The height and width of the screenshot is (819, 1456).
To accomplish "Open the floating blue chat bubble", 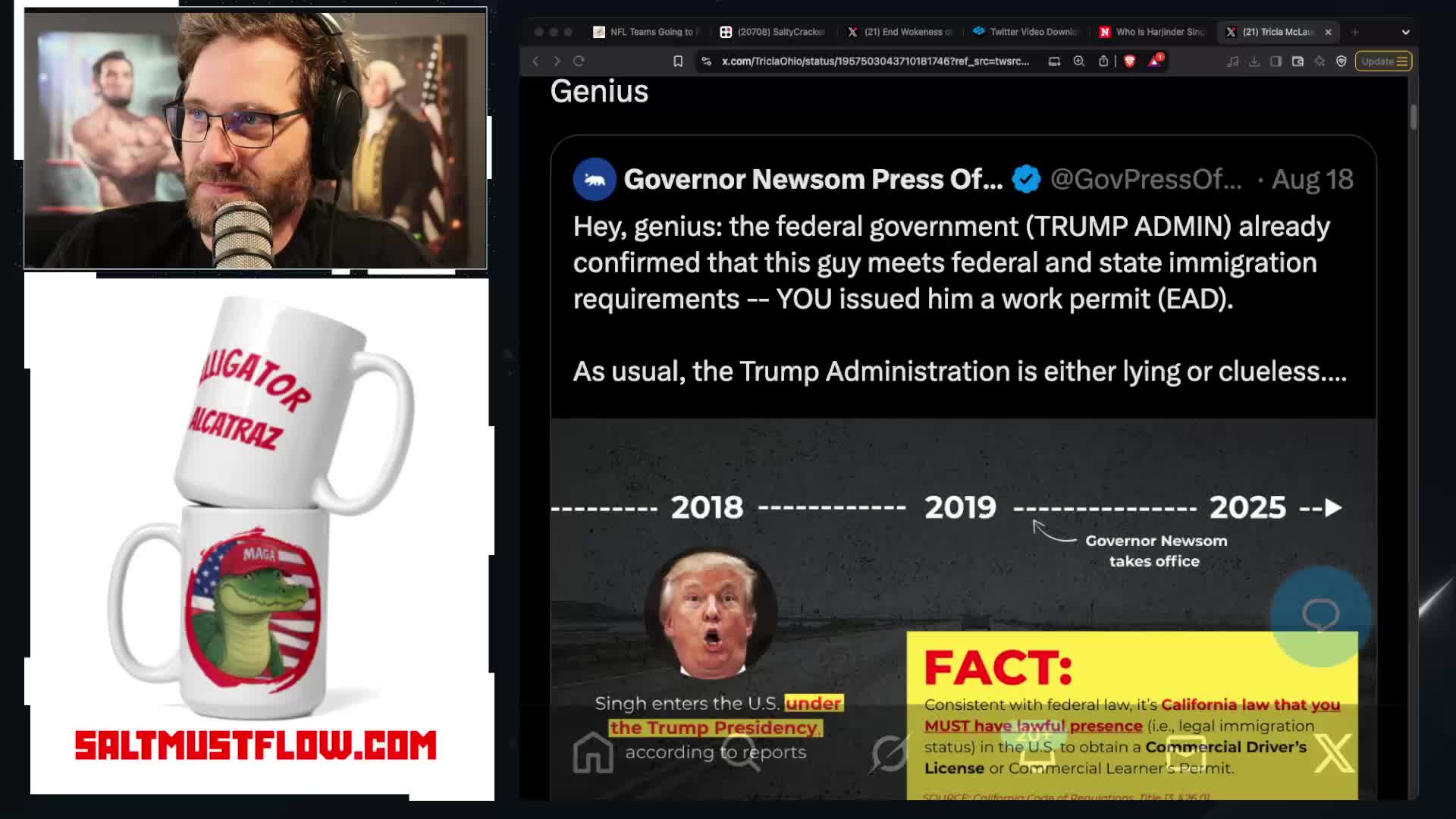I will tap(1320, 616).
